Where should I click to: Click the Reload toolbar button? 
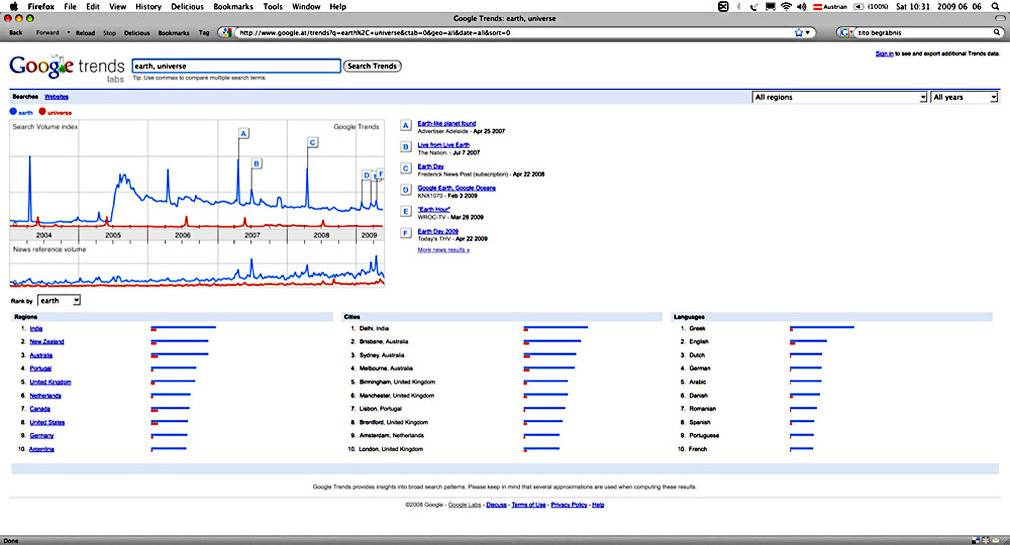85,33
